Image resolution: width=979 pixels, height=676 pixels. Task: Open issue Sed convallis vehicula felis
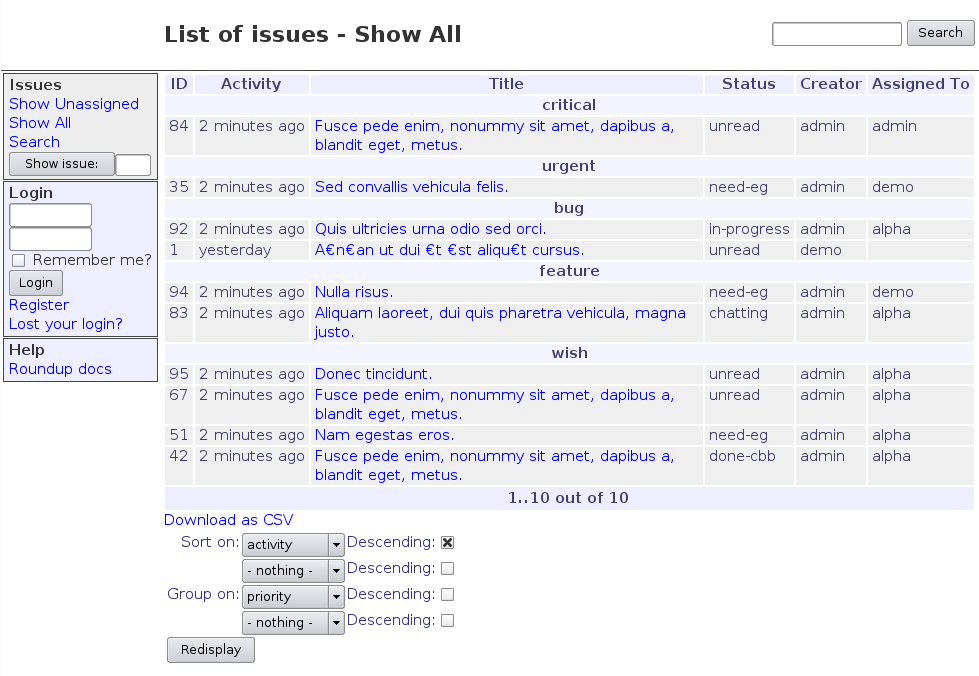coord(411,187)
